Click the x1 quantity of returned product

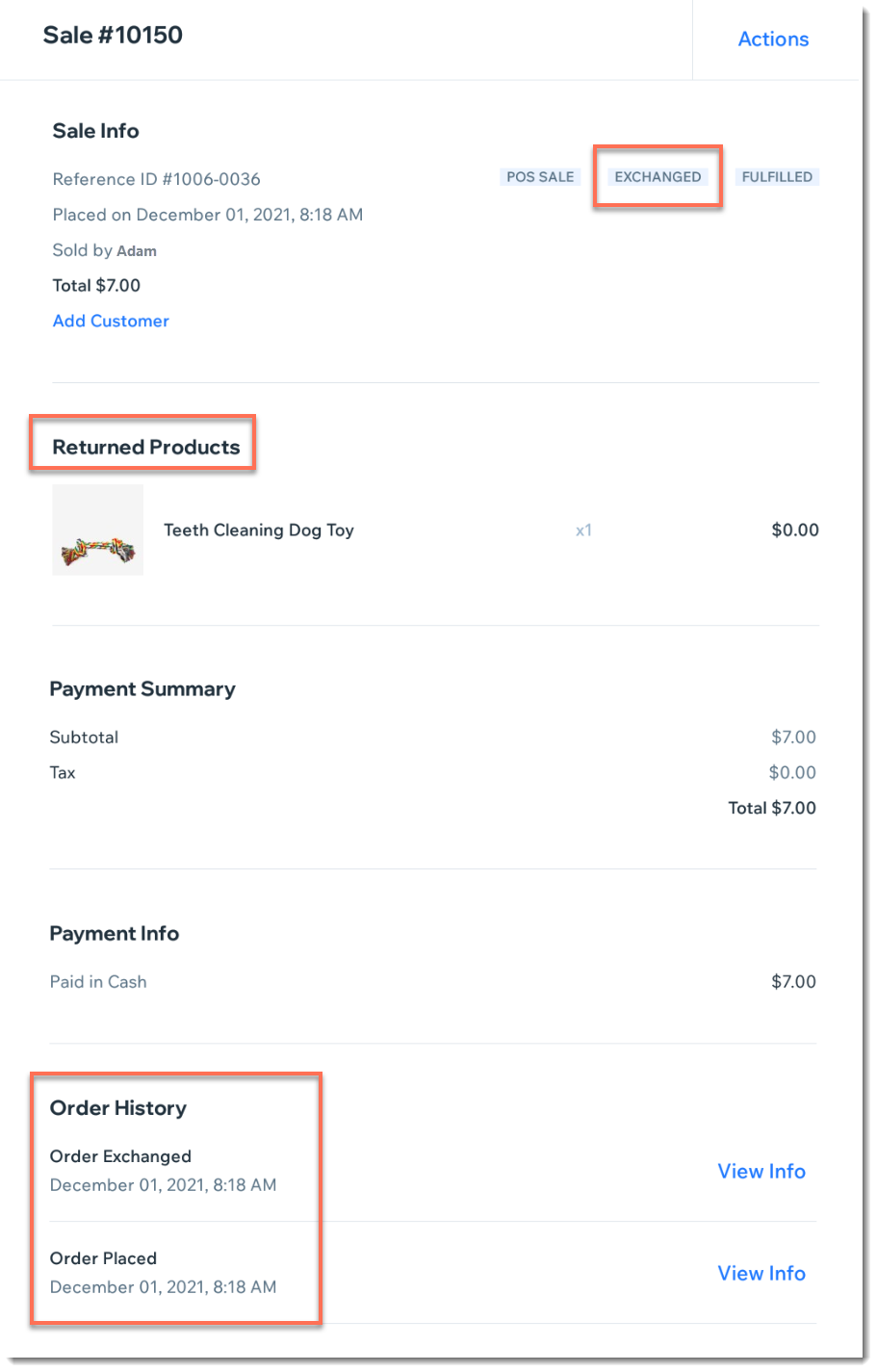[x=583, y=531]
